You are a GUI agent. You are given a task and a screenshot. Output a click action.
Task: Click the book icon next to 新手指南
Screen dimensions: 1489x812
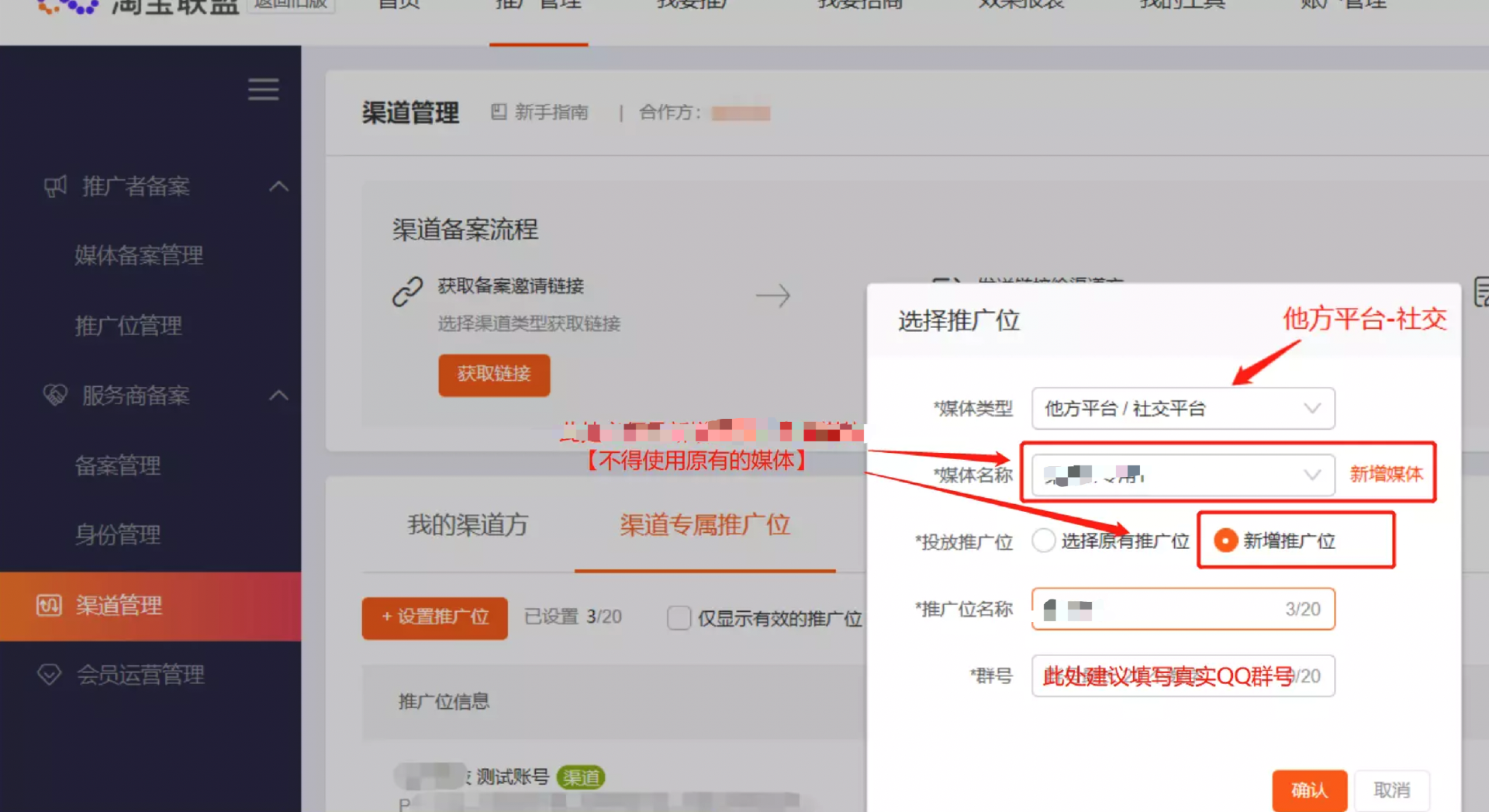coord(499,112)
